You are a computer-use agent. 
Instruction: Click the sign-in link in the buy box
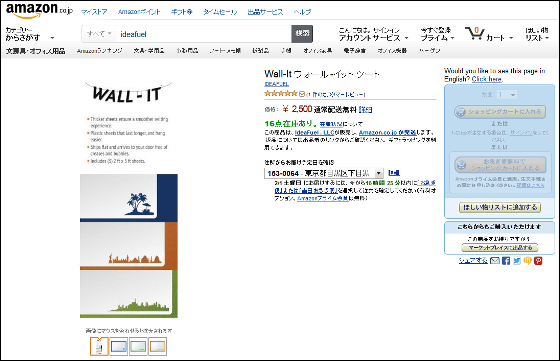(x=521, y=132)
